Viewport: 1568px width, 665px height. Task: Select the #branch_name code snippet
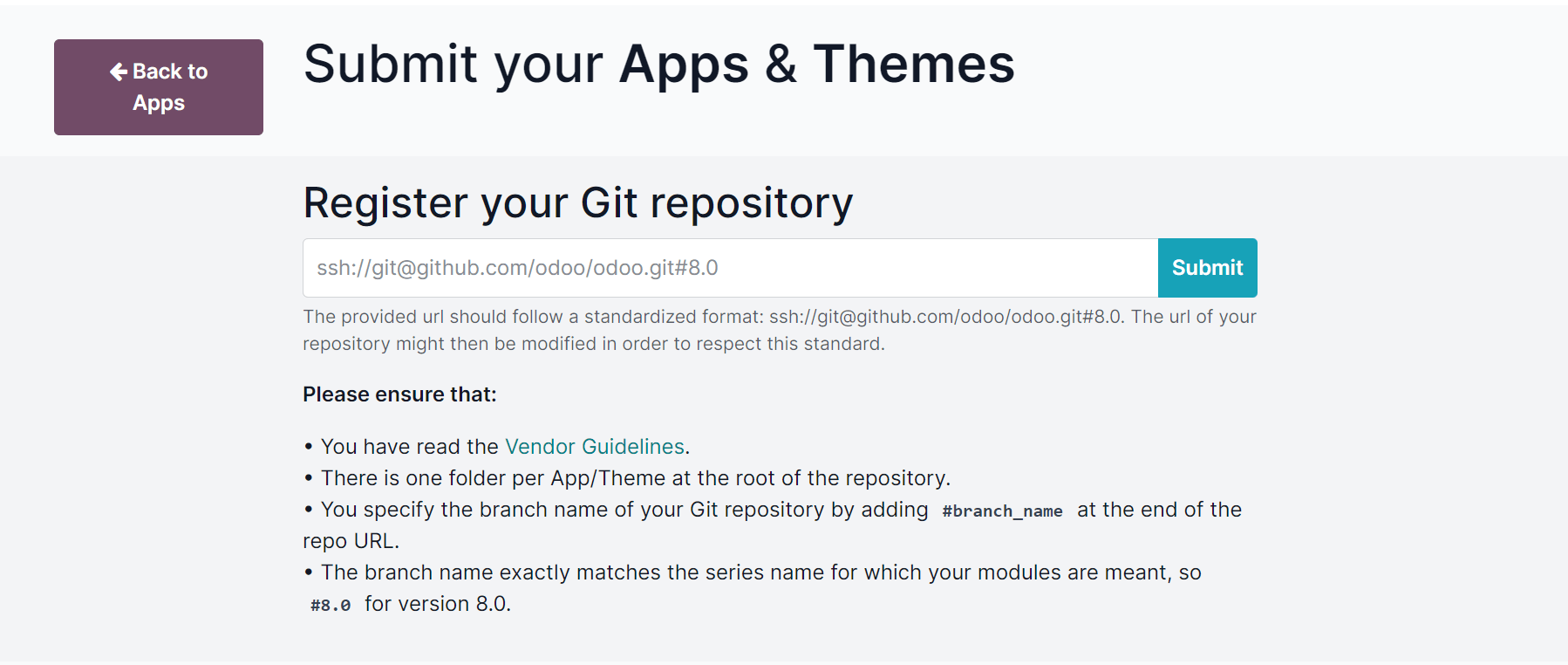click(x=1002, y=511)
